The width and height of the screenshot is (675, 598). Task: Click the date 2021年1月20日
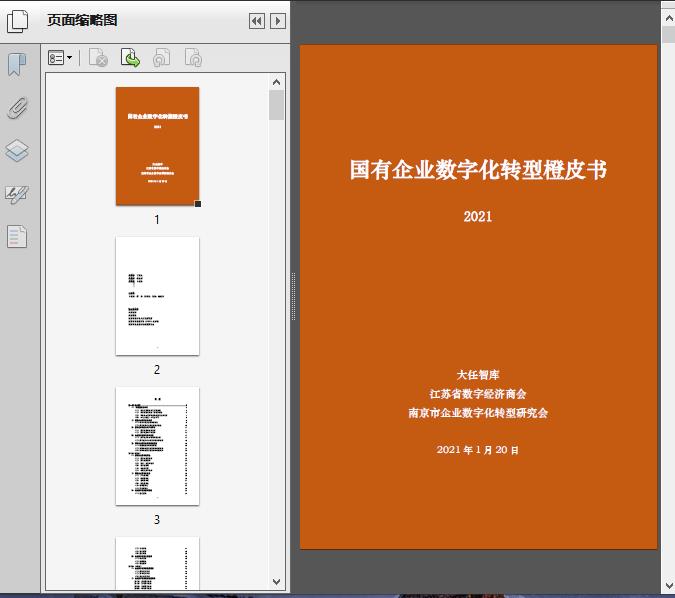click(x=478, y=449)
